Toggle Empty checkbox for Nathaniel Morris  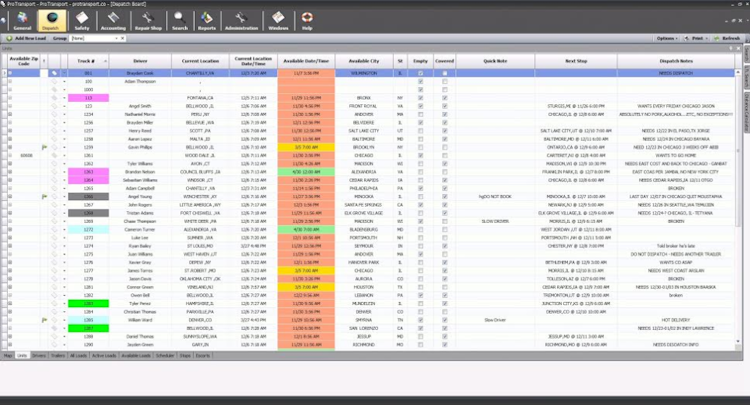(x=420, y=114)
